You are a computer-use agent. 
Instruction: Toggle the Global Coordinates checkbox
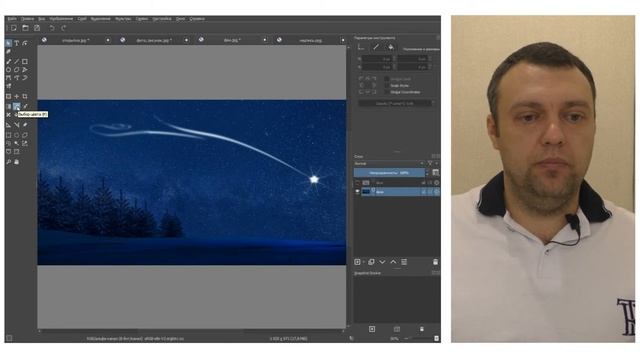click(x=387, y=92)
